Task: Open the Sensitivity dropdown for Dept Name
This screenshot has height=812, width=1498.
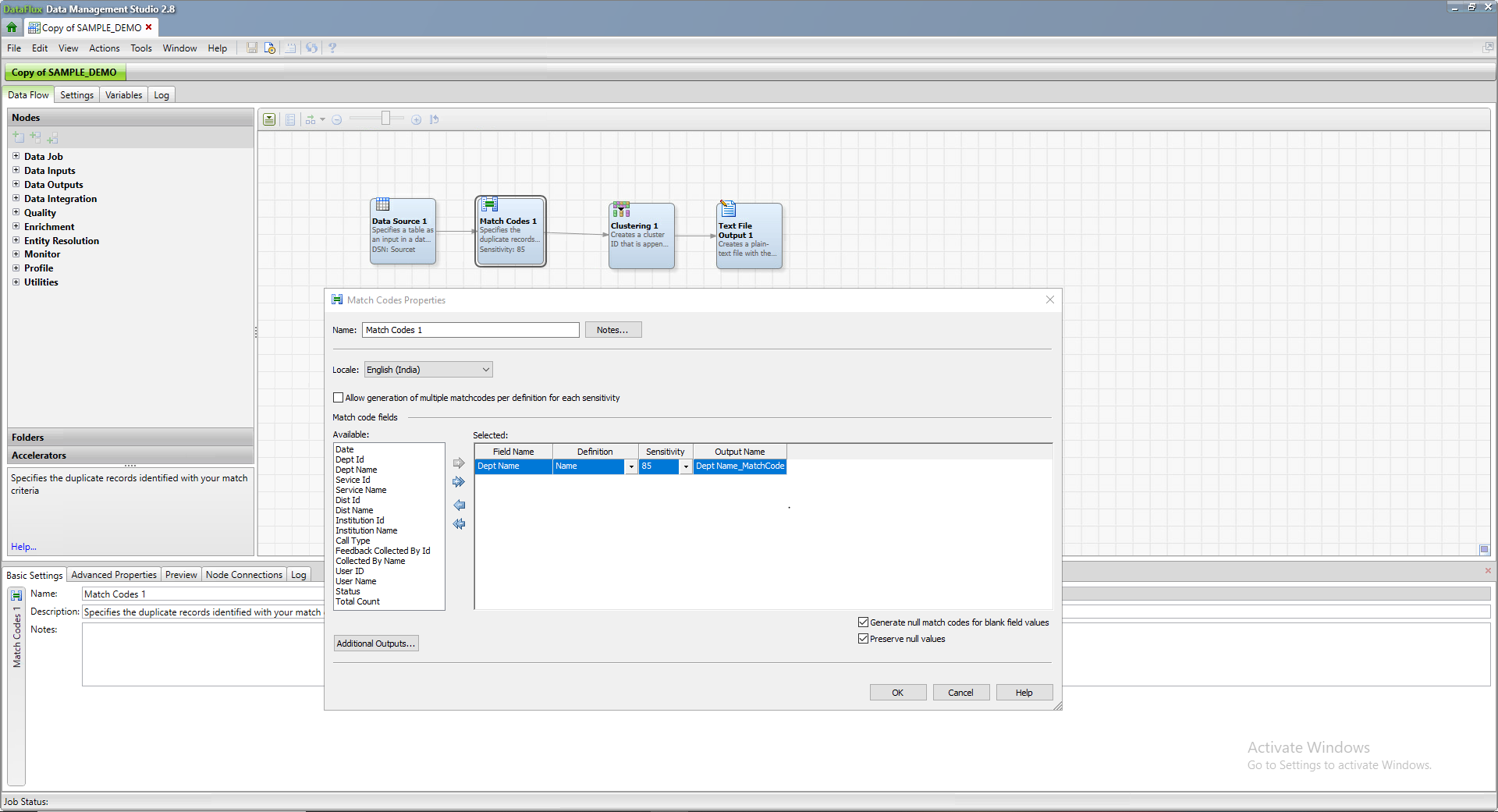Action: click(686, 466)
